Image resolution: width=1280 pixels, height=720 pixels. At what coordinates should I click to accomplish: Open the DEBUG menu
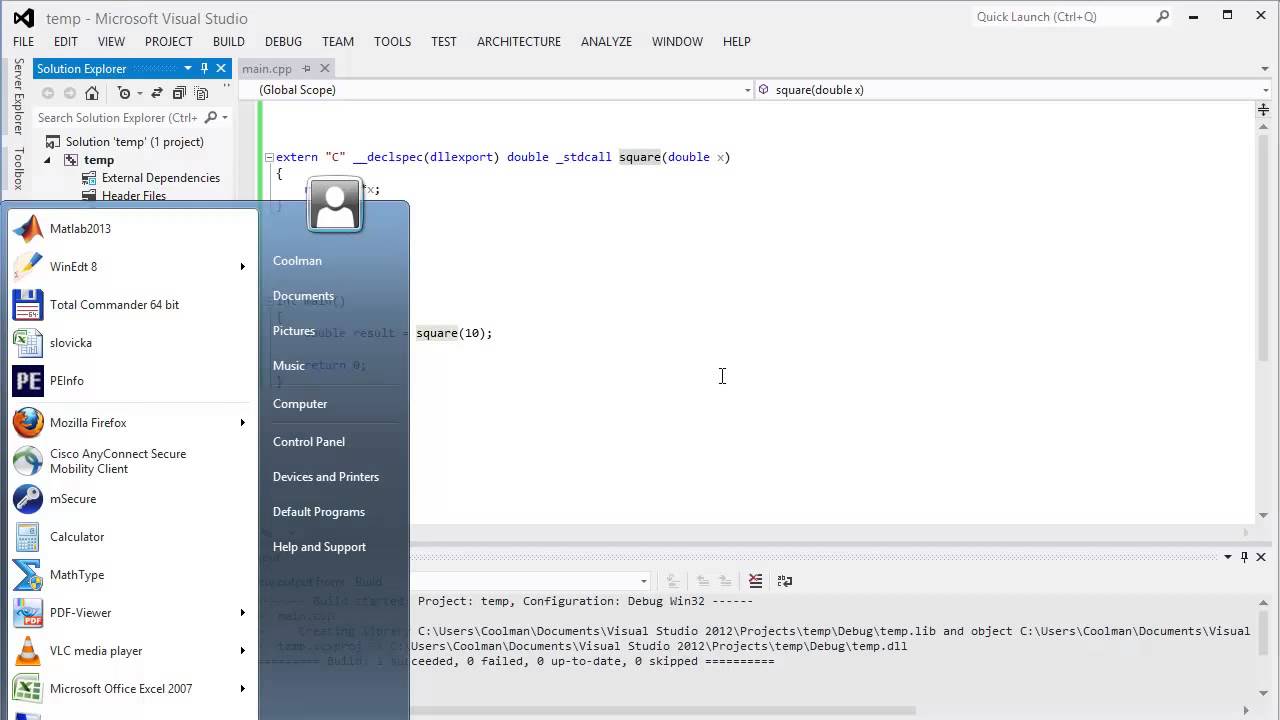[284, 42]
